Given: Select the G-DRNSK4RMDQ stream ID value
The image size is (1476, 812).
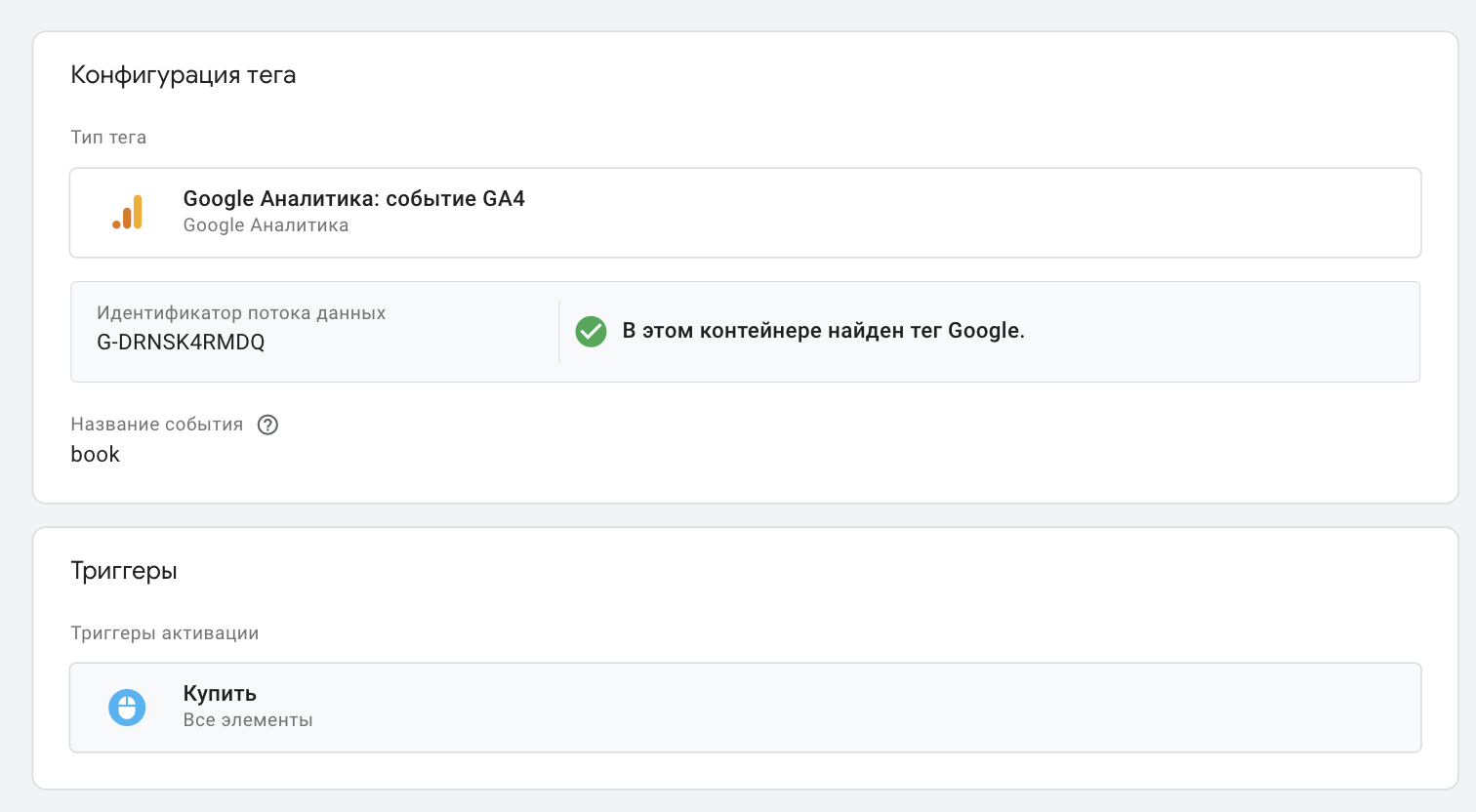Looking at the screenshot, I should click(x=181, y=343).
